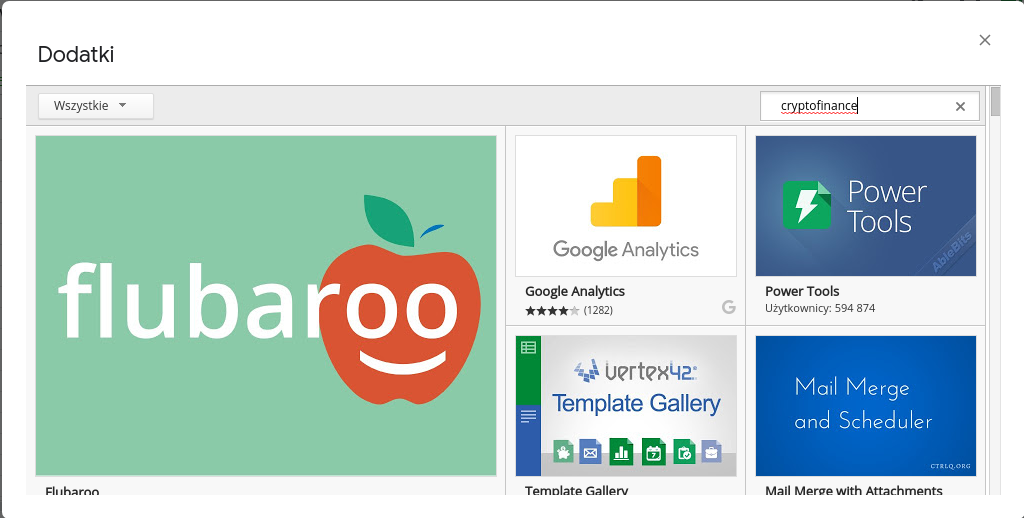This screenshot has height=518, width=1024.
Task: Open the Wszystkie category dropdown
Action: [x=96, y=106]
